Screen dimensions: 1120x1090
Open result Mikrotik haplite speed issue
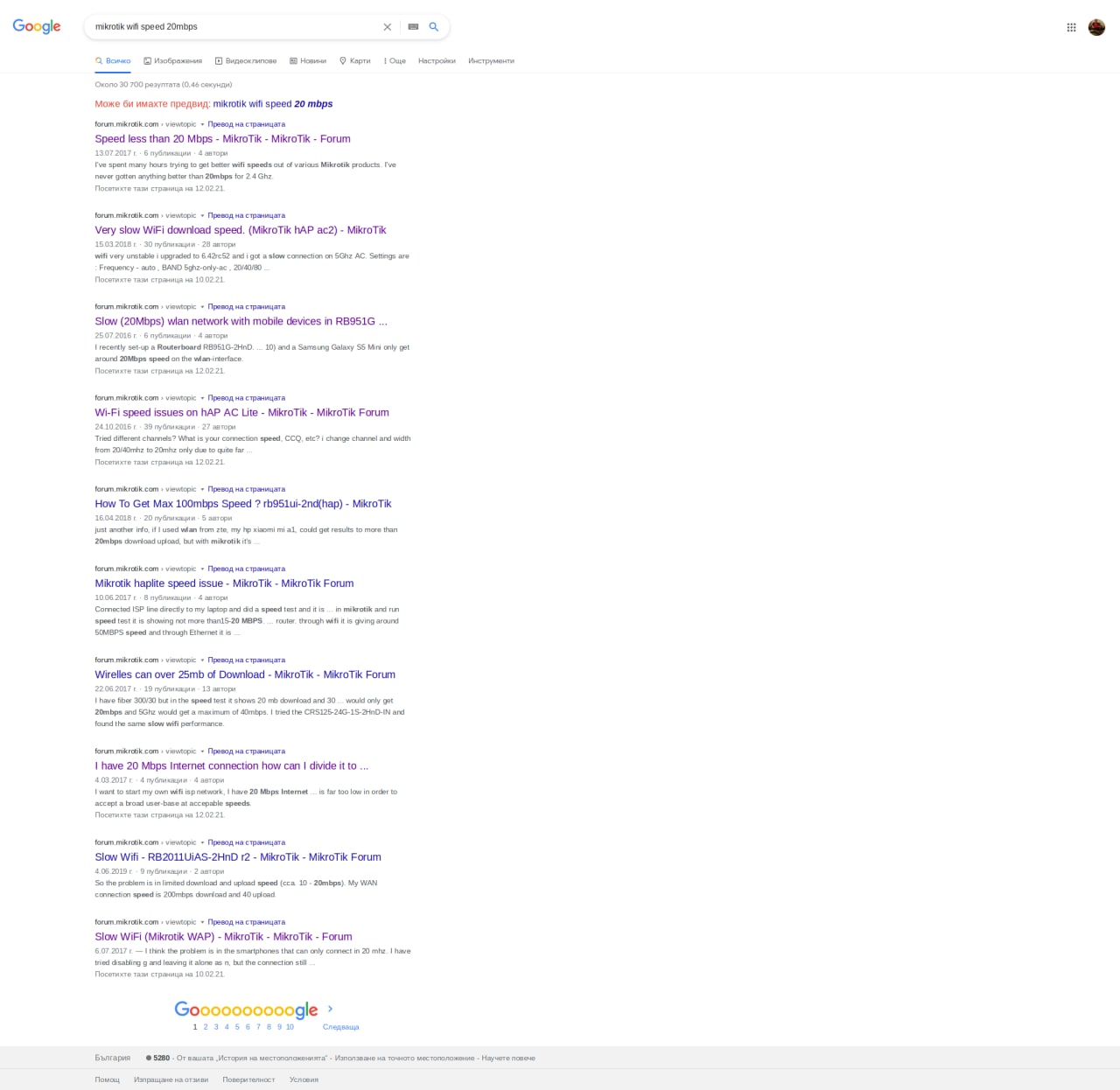[224, 583]
